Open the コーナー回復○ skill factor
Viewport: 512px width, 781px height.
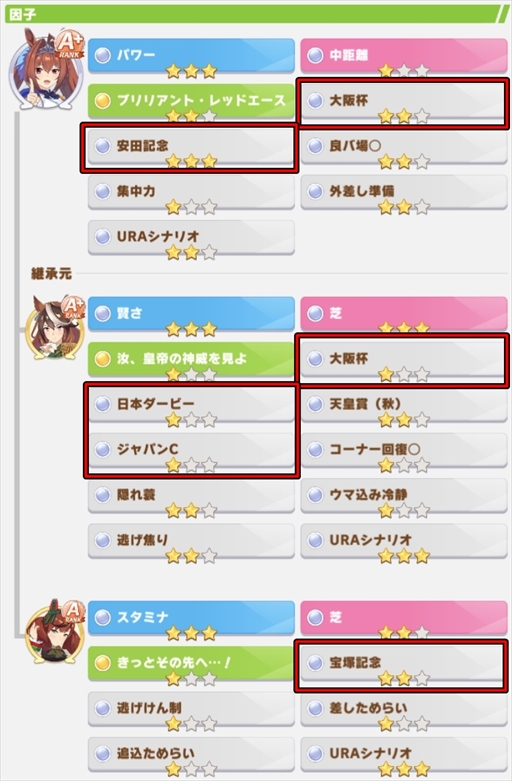pyautogui.click(x=403, y=452)
